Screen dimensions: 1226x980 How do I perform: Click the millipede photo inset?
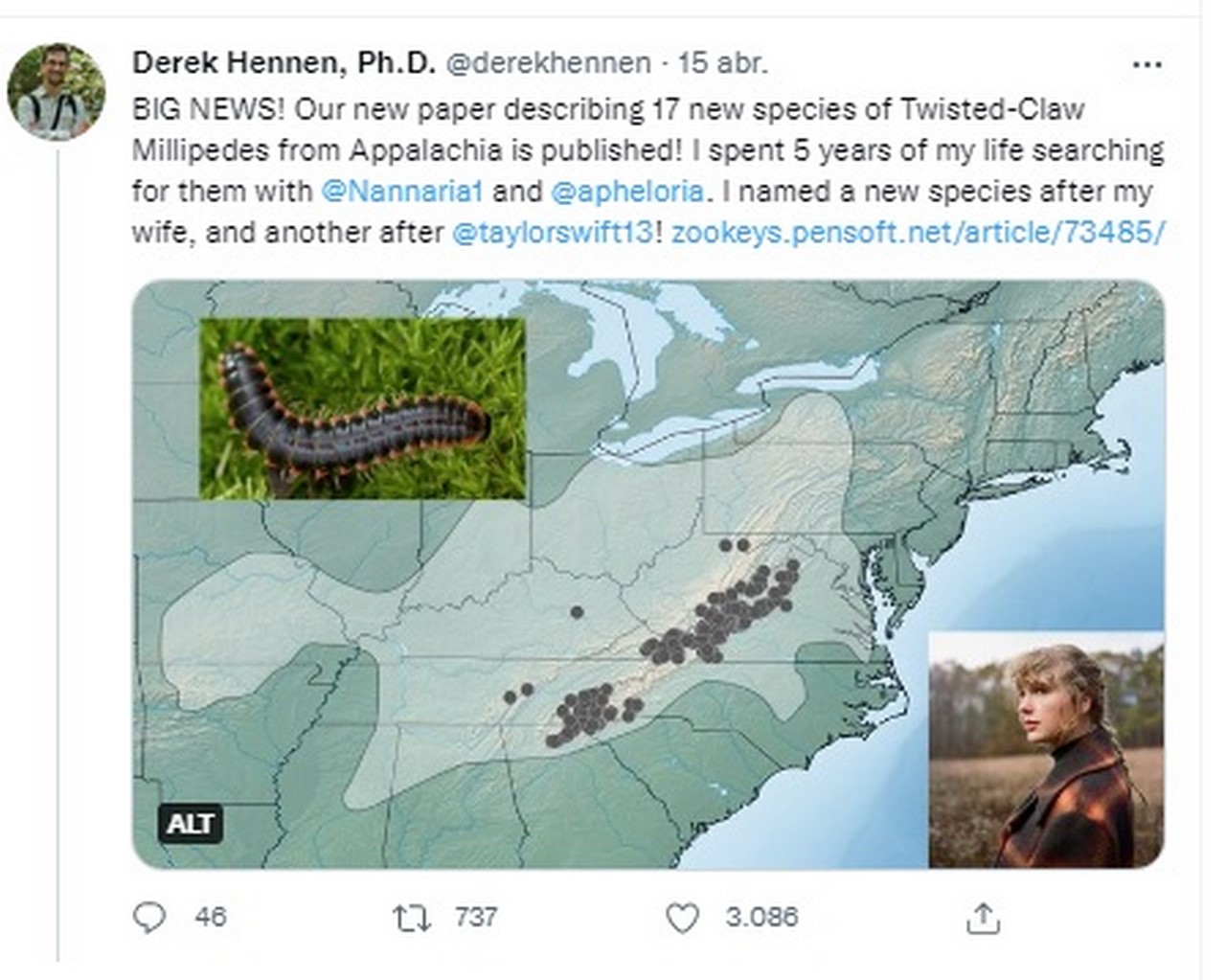pos(362,408)
